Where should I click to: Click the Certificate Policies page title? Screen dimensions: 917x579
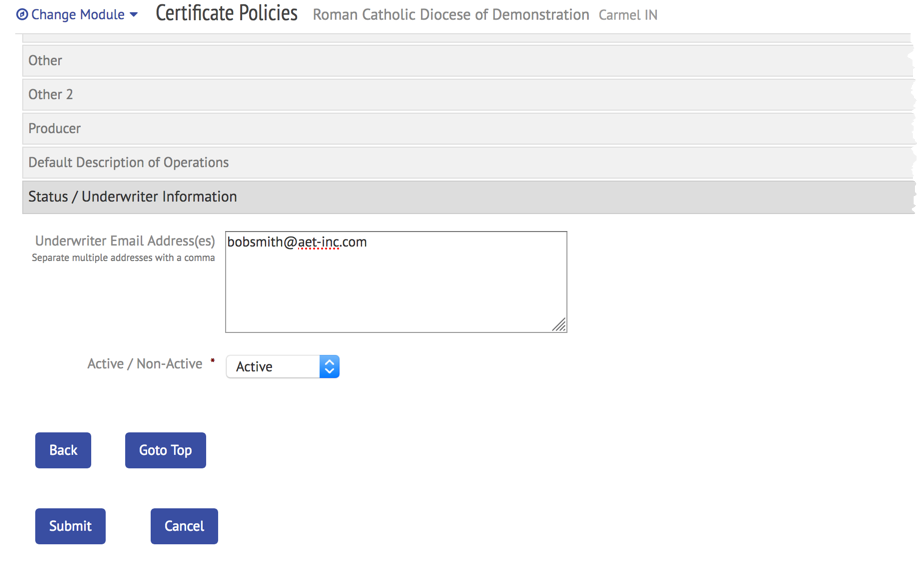[x=227, y=14]
